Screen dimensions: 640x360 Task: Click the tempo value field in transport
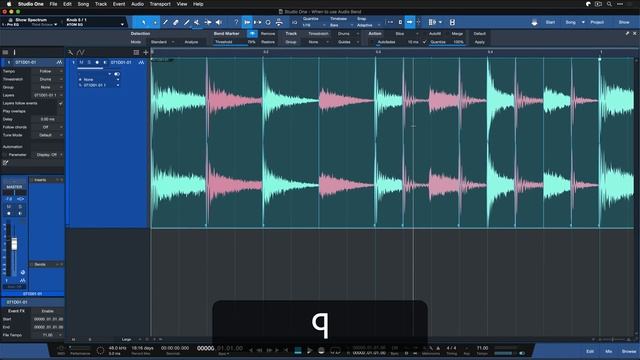[482, 348]
